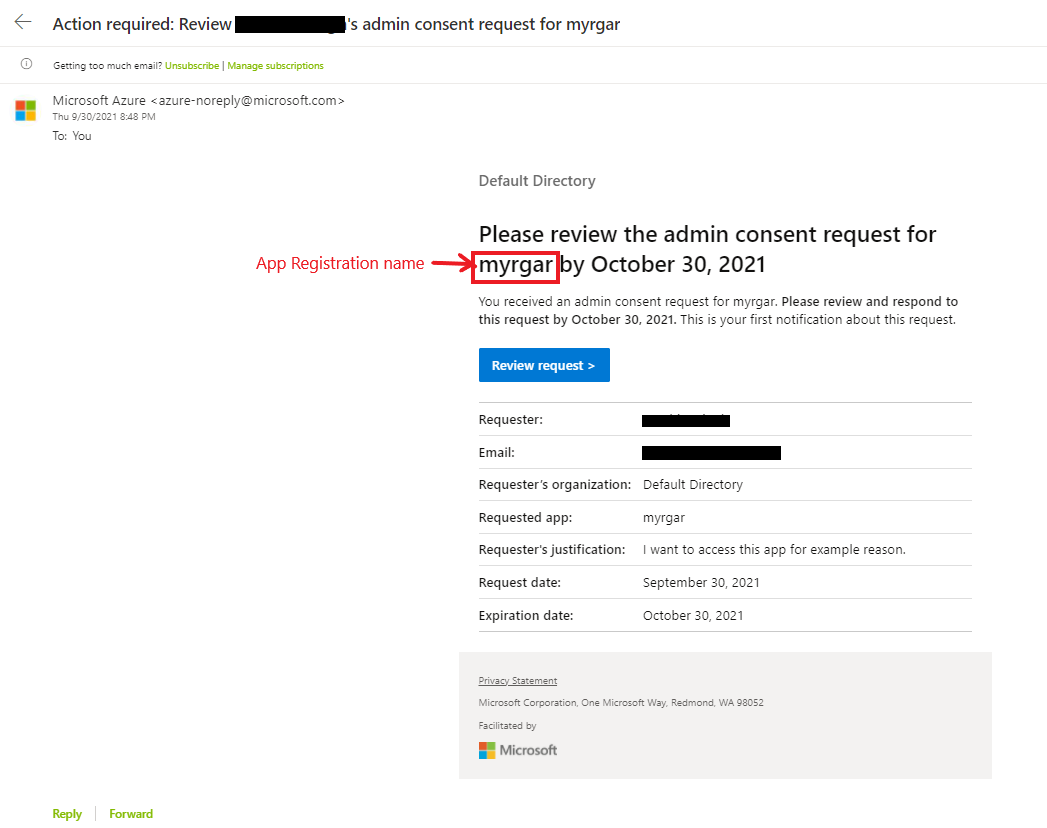Click Forward at the bottom

[x=131, y=813]
